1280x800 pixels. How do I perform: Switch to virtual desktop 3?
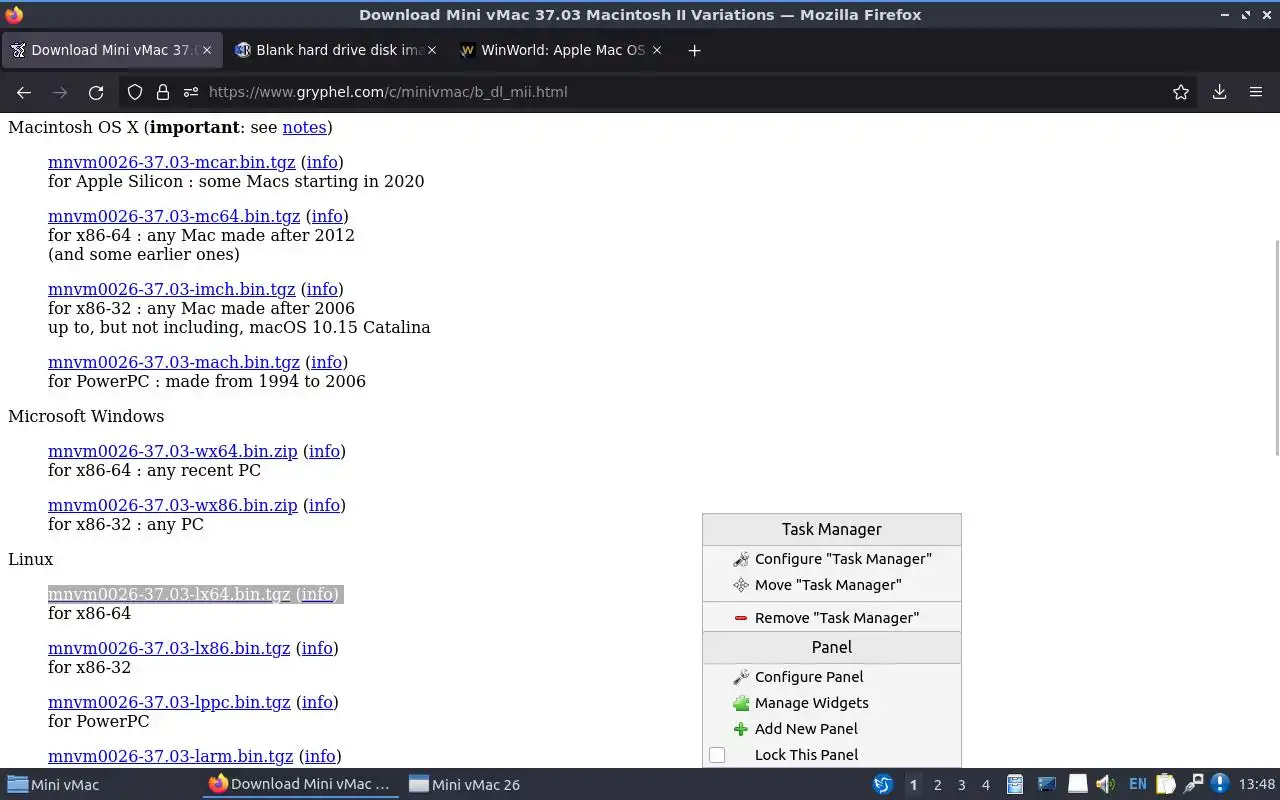962,785
